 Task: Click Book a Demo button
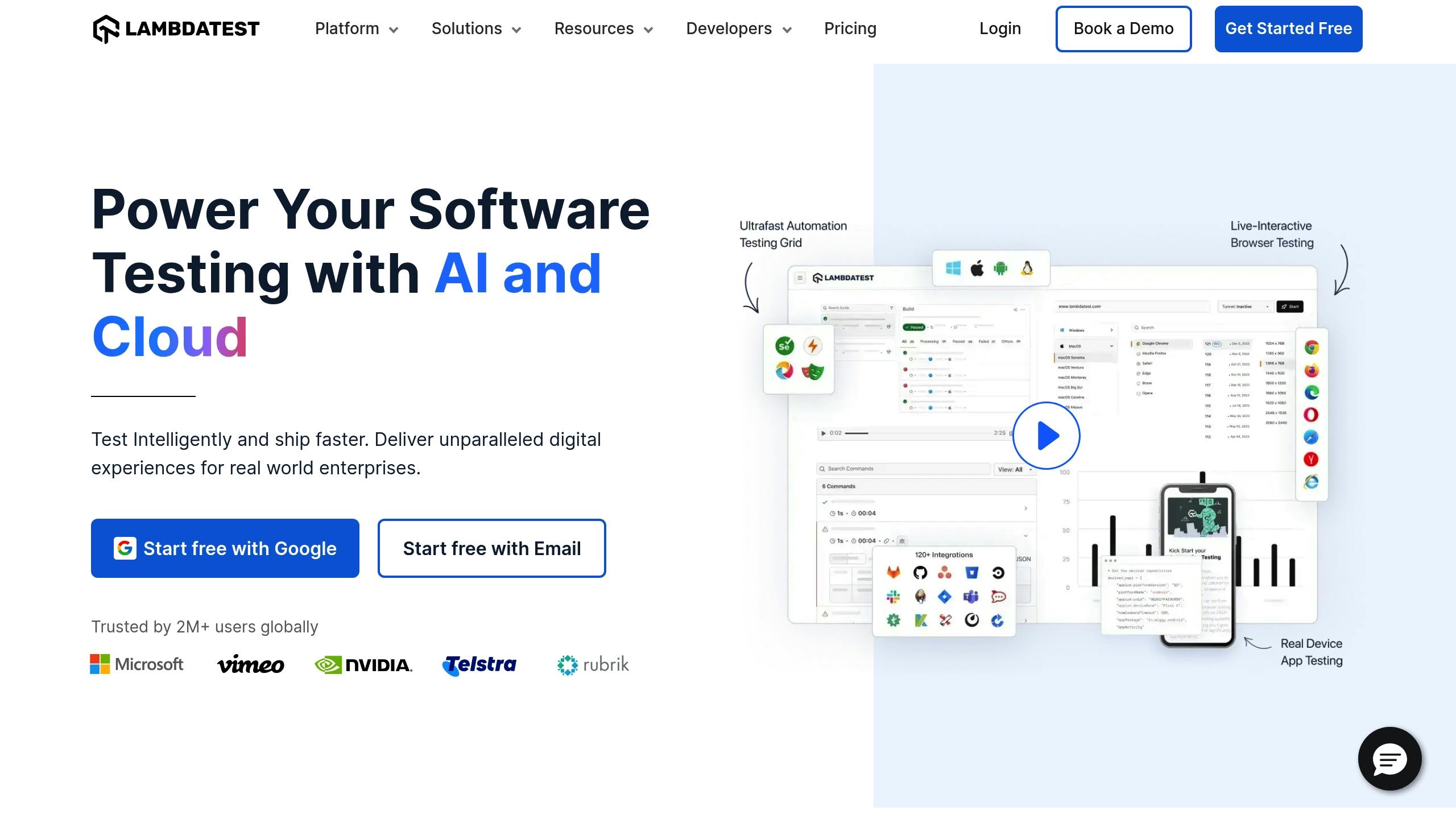point(1123,28)
